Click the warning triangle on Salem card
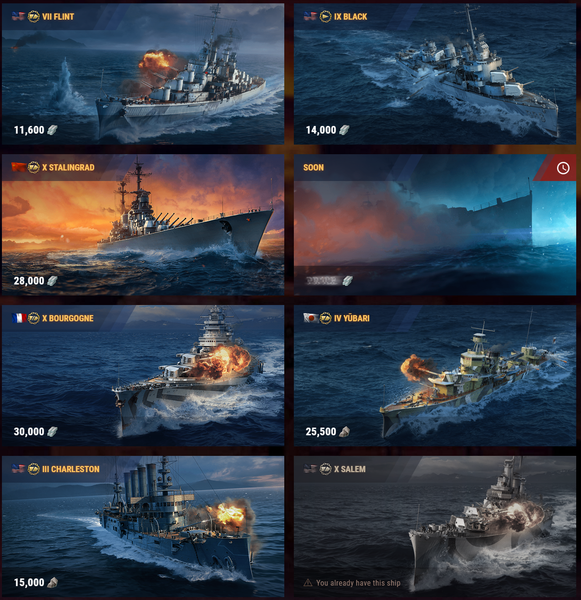This screenshot has width=581, height=600. click(308, 583)
